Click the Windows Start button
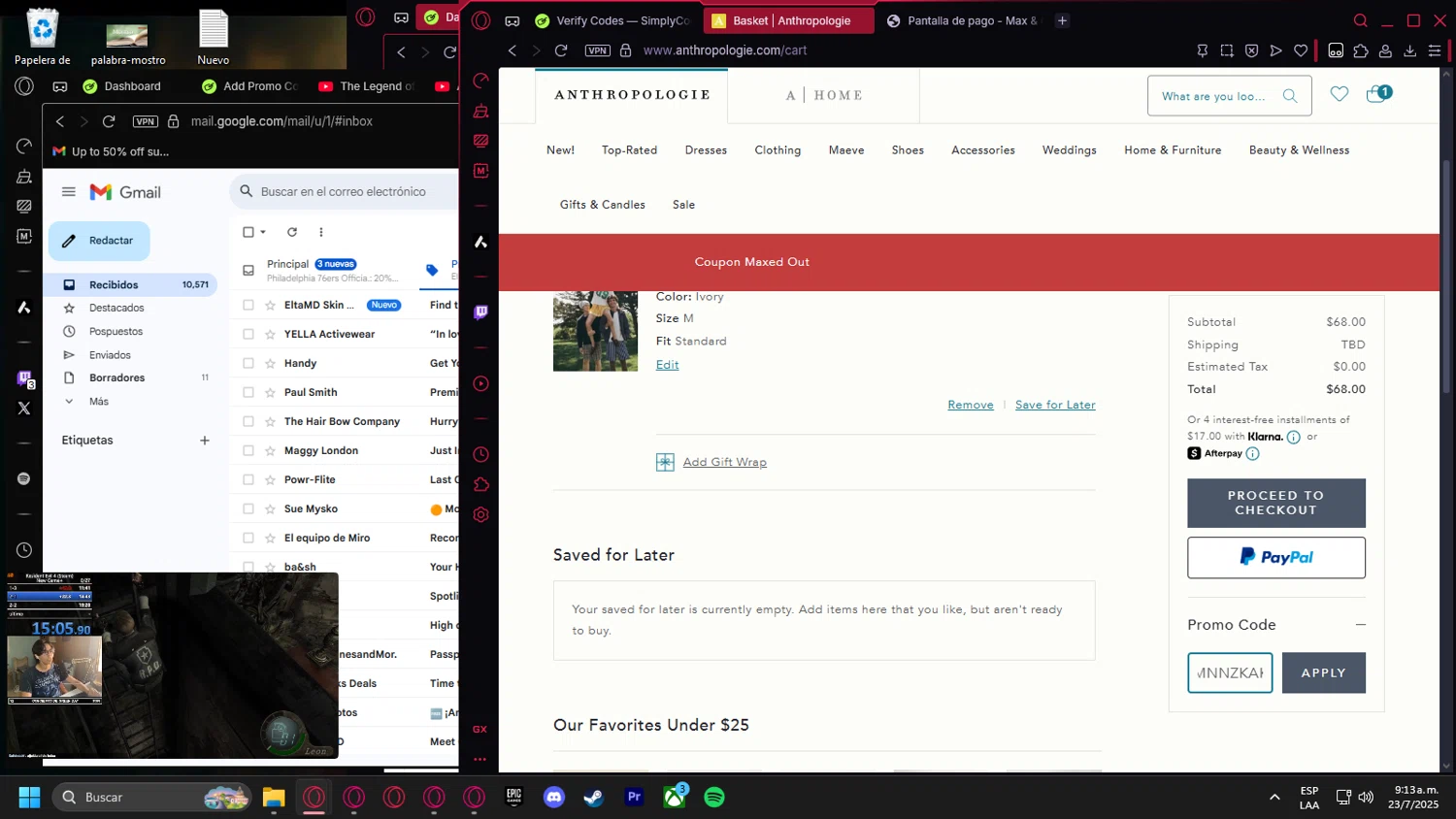Viewport: 1456px width, 819px height. 29,797
